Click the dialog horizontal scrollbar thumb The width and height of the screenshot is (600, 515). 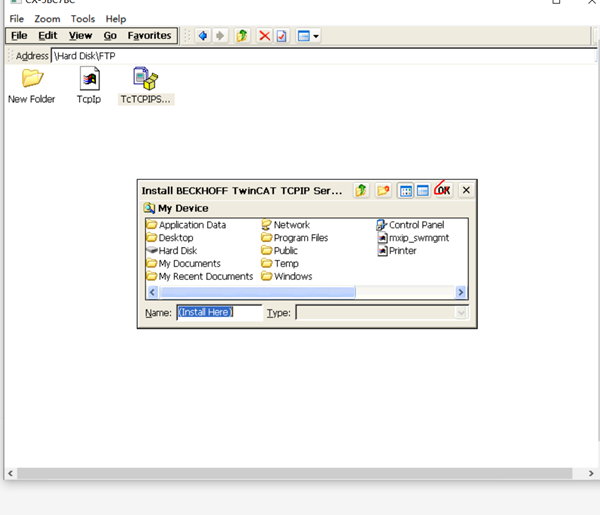click(x=257, y=292)
